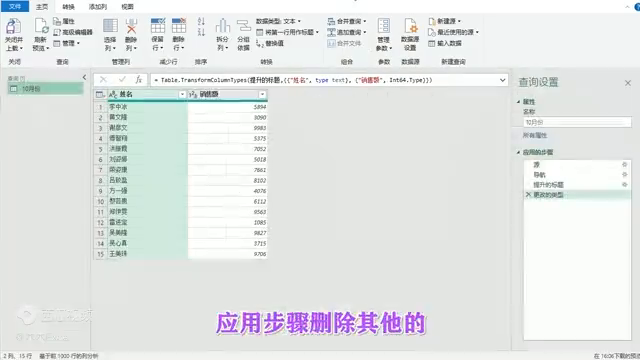Collapse the ribbon with the caret
640x360 pixels.
(627, 7)
